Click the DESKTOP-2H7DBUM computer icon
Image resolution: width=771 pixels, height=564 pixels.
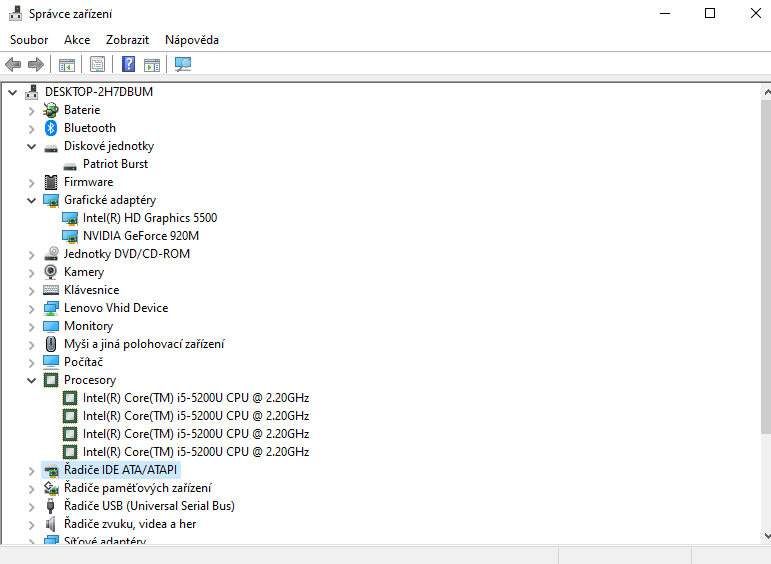pyautogui.click(x=31, y=92)
